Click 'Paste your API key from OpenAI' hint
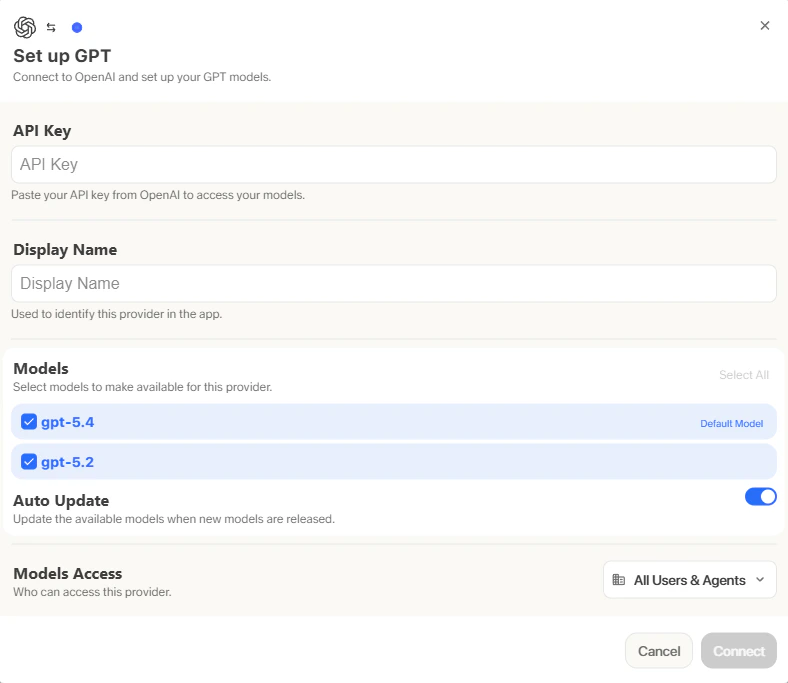 [158, 195]
